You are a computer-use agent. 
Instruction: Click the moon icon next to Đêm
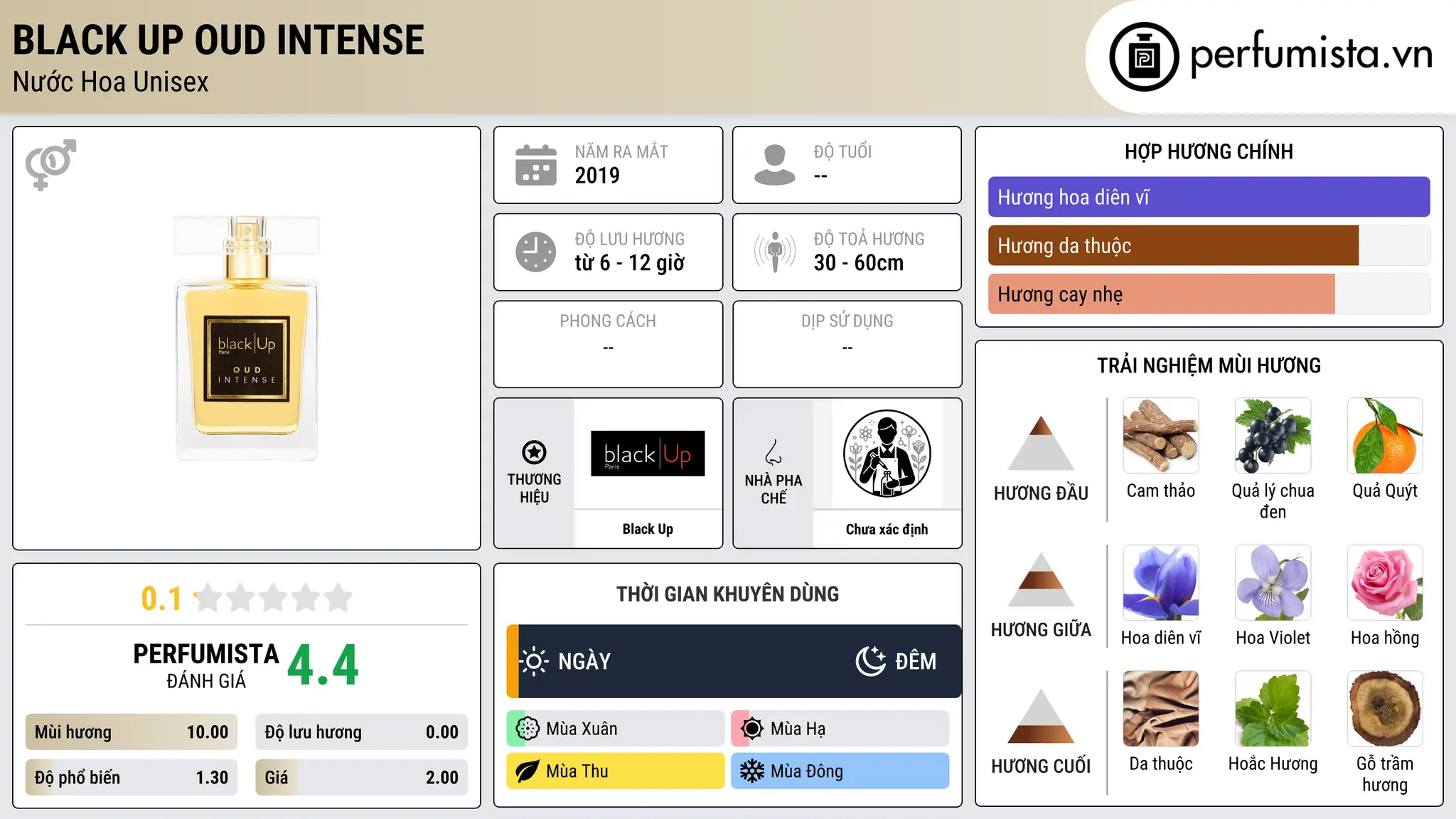pyautogui.click(x=871, y=661)
